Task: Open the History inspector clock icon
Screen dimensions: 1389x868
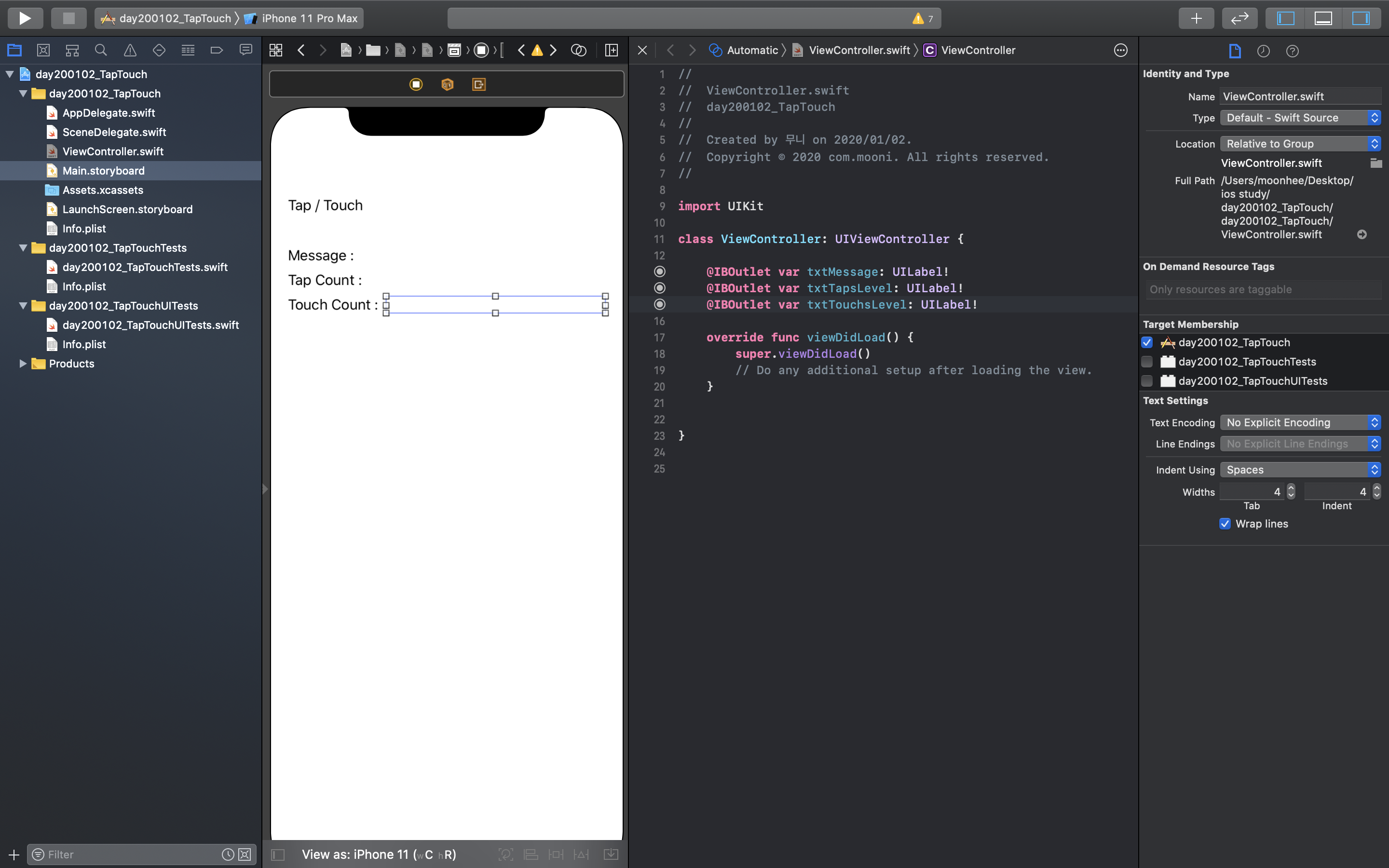Action: (1263, 51)
